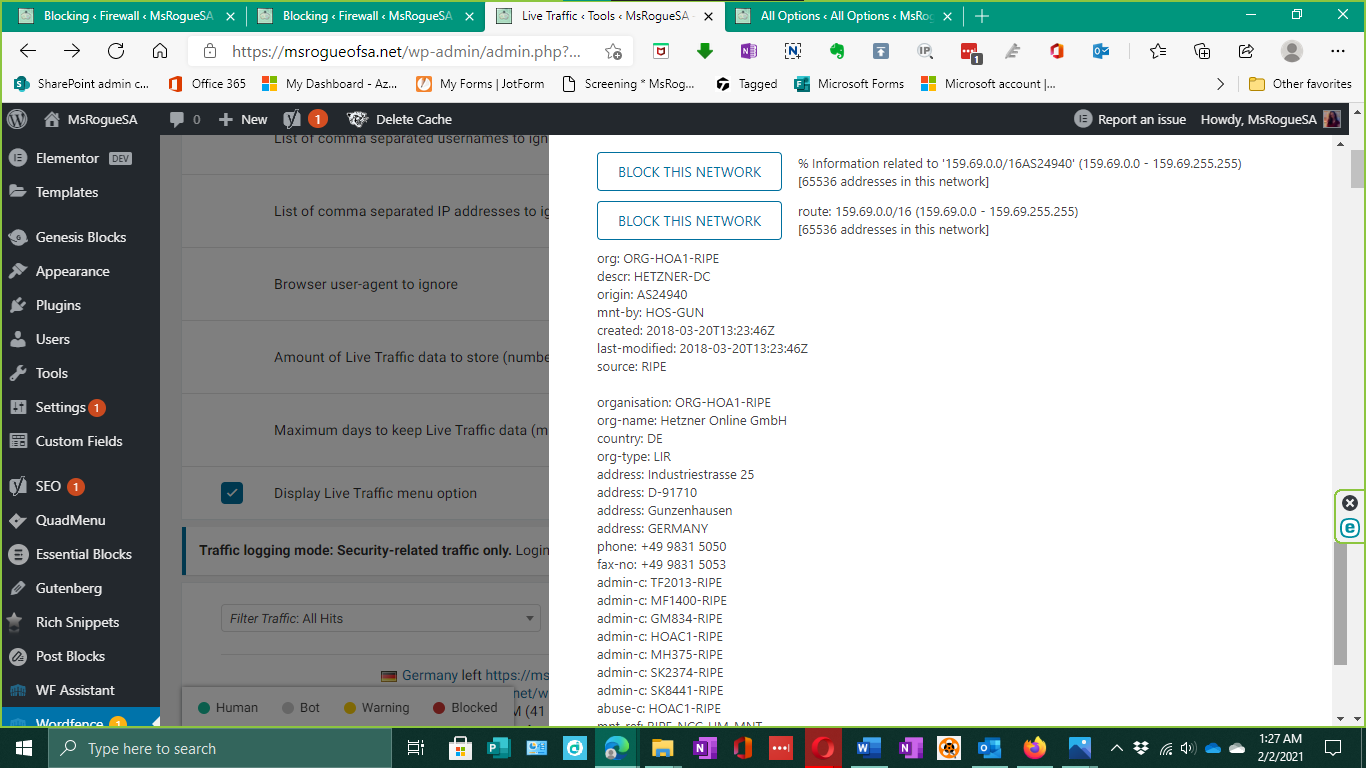Open the Evernote extension icon in toolbar

point(836,51)
